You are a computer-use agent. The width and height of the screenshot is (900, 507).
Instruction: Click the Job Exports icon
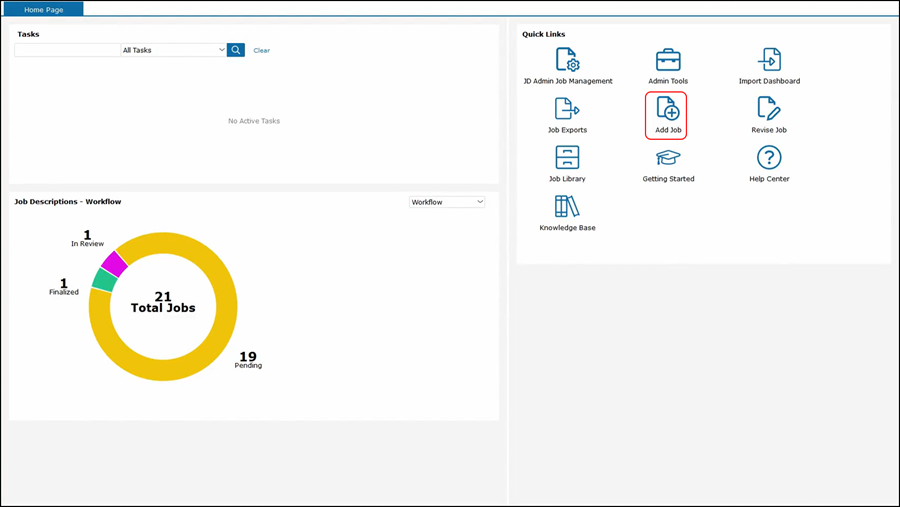coord(567,109)
